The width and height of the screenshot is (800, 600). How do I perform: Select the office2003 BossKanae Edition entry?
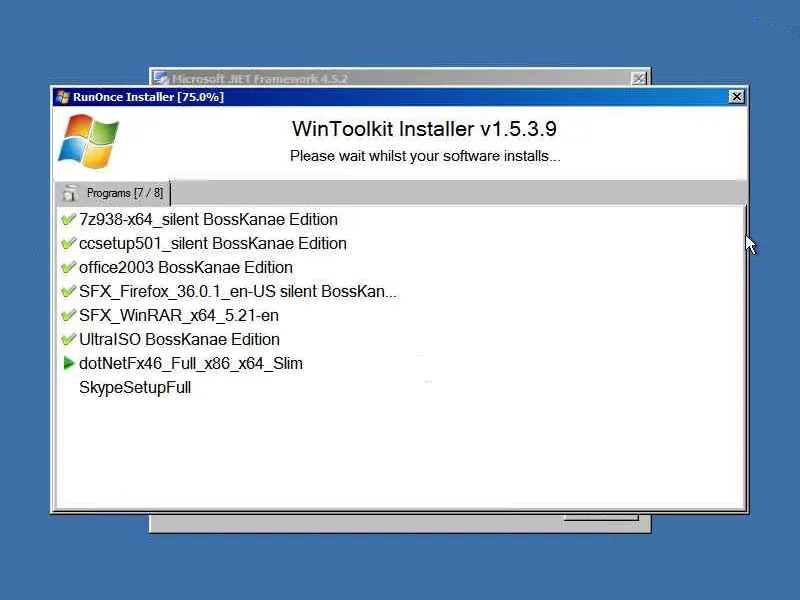click(x=186, y=267)
